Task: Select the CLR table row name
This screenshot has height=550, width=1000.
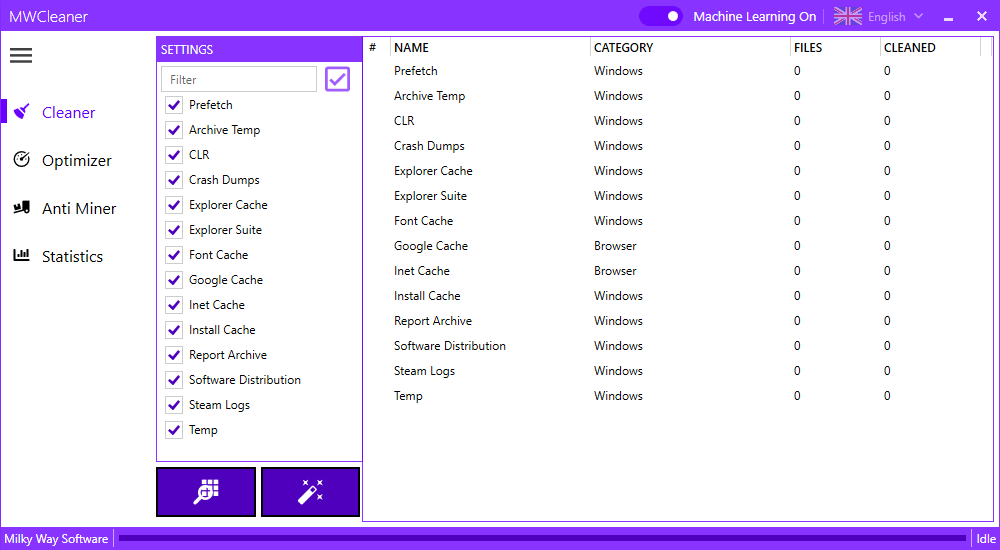Action: tap(404, 121)
